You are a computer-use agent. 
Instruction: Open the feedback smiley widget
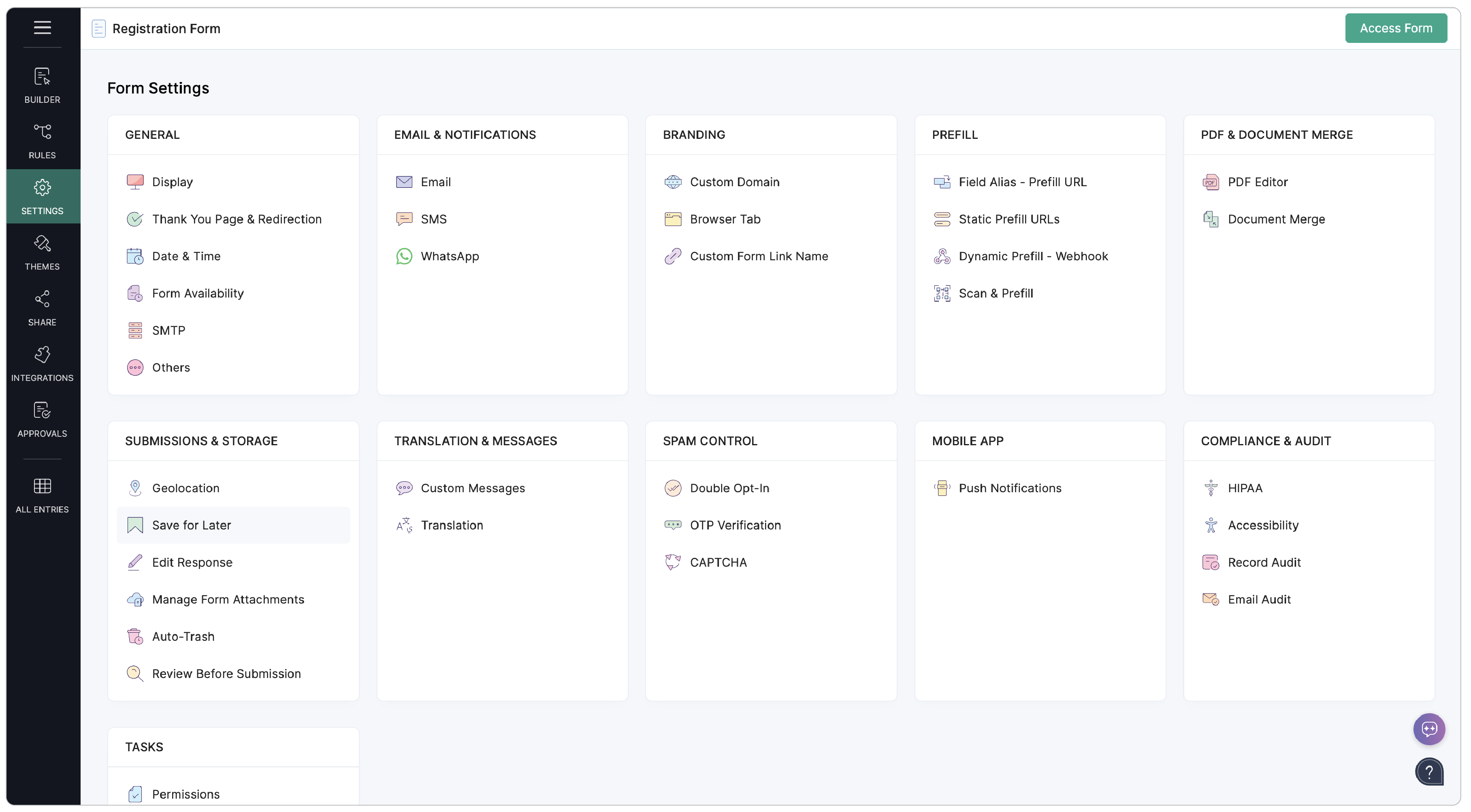pos(1429,729)
